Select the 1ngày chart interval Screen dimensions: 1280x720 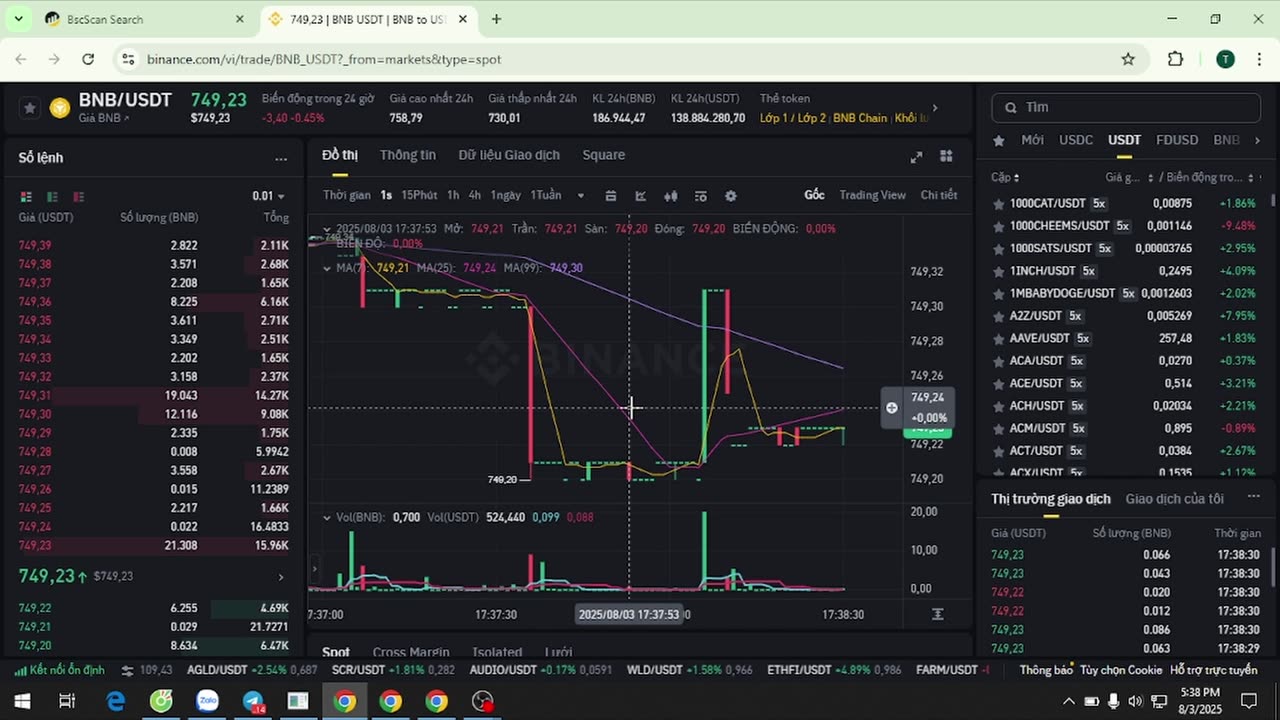pyautogui.click(x=505, y=195)
